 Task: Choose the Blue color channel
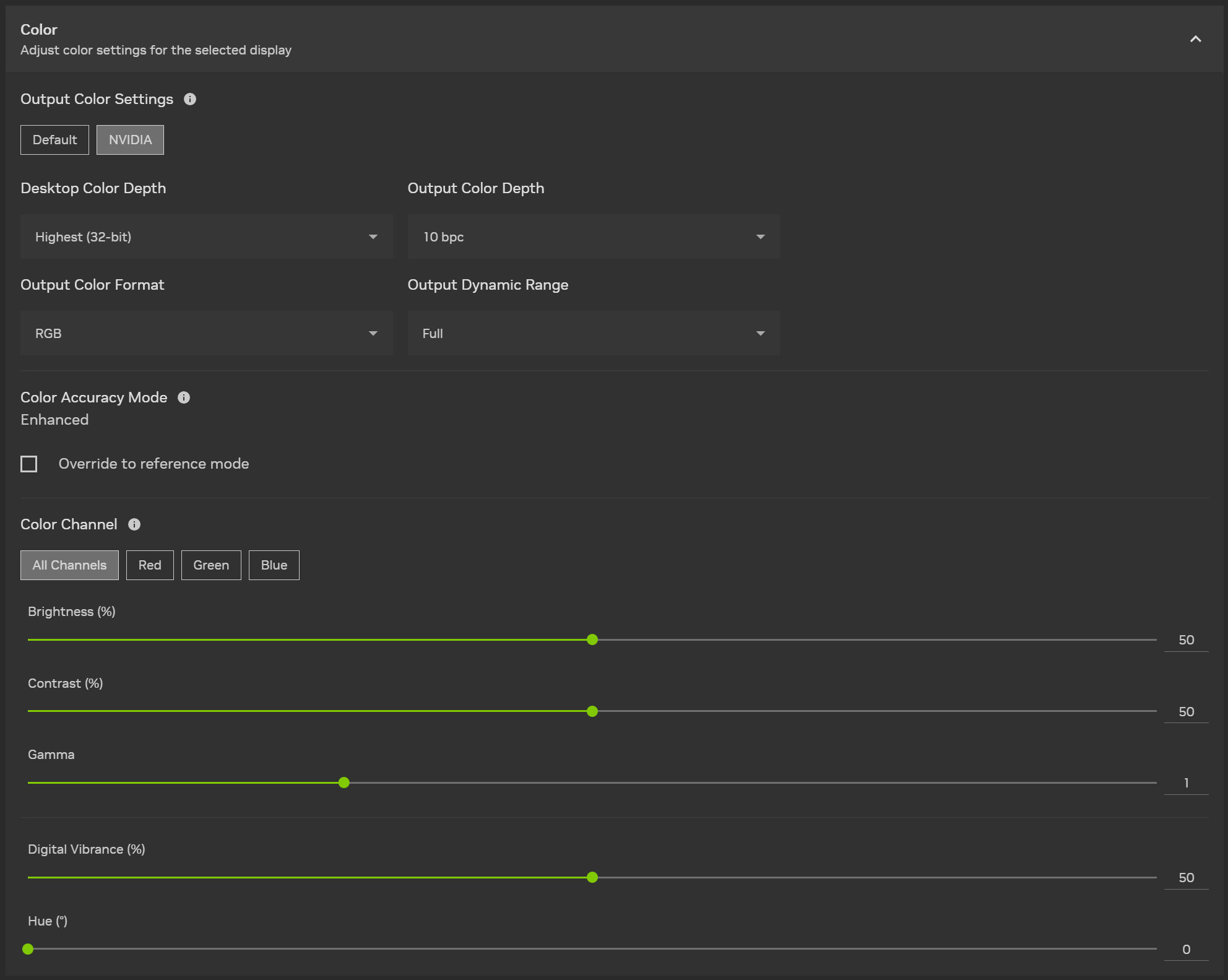pyautogui.click(x=274, y=565)
